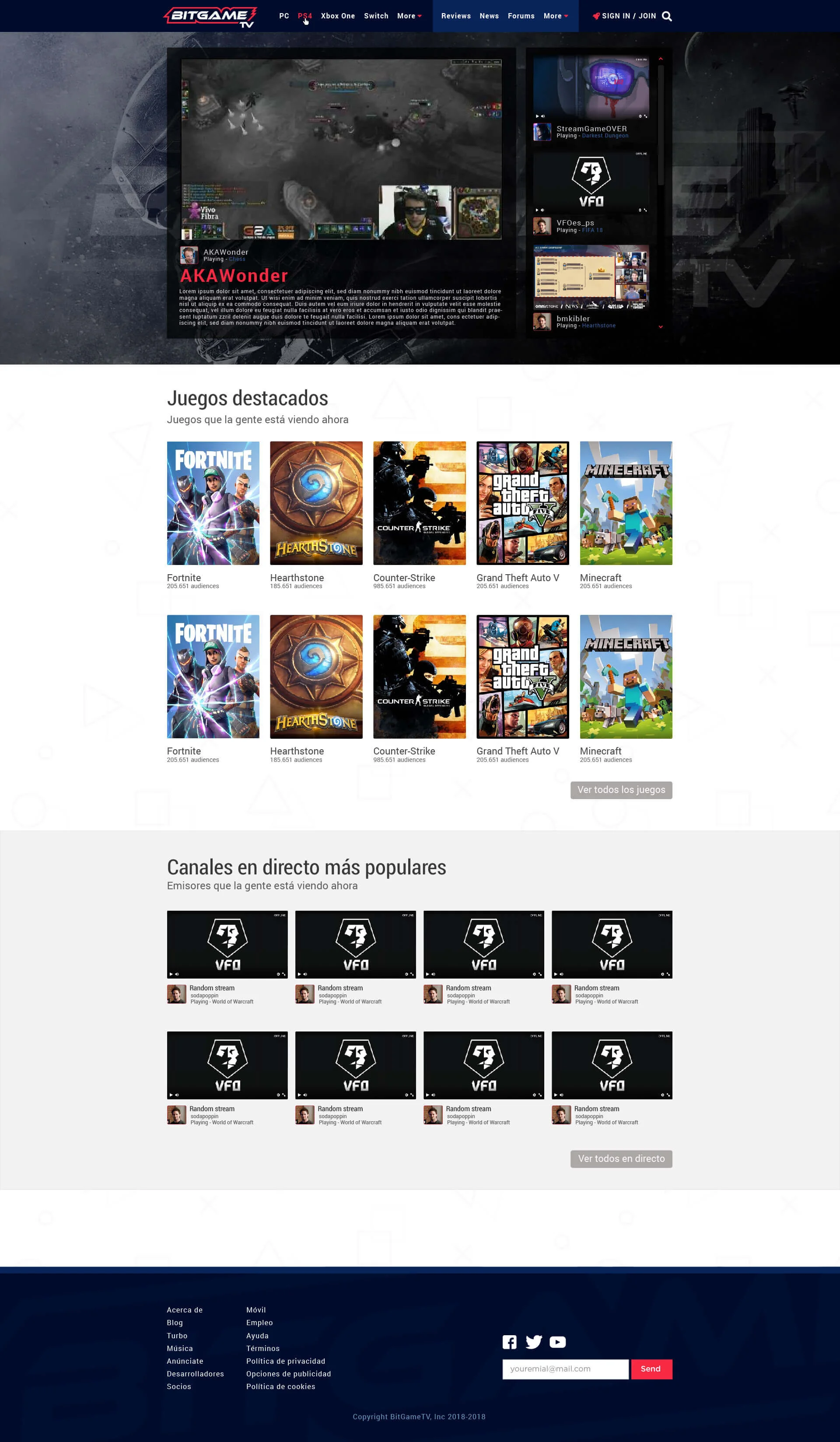Click the VFOes_ps profile avatar
The image size is (840, 1442).
(542, 226)
